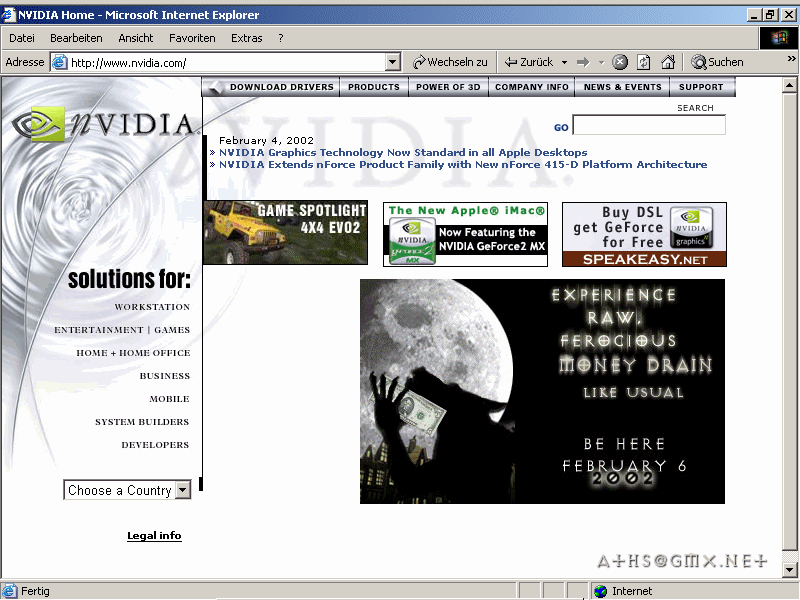Open the COMPANY INFO tab
The height and width of the screenshot is (600, 800).
(532, 87)
